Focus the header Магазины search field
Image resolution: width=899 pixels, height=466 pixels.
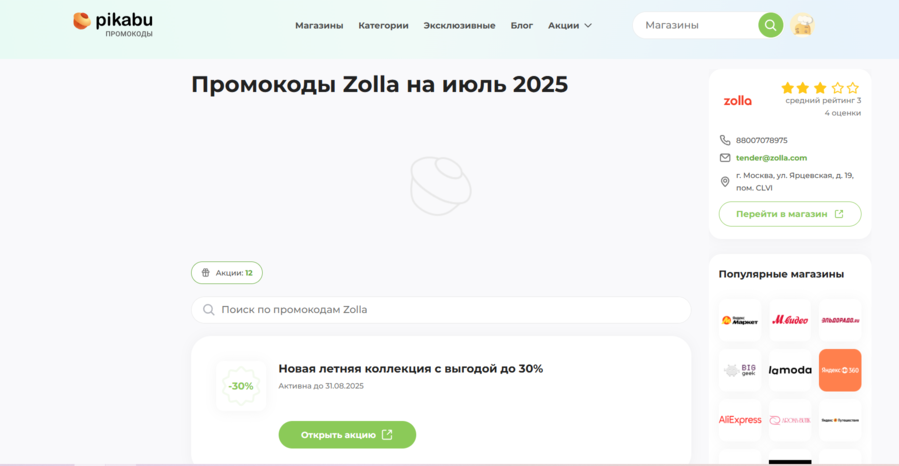(x=699, y=25)
